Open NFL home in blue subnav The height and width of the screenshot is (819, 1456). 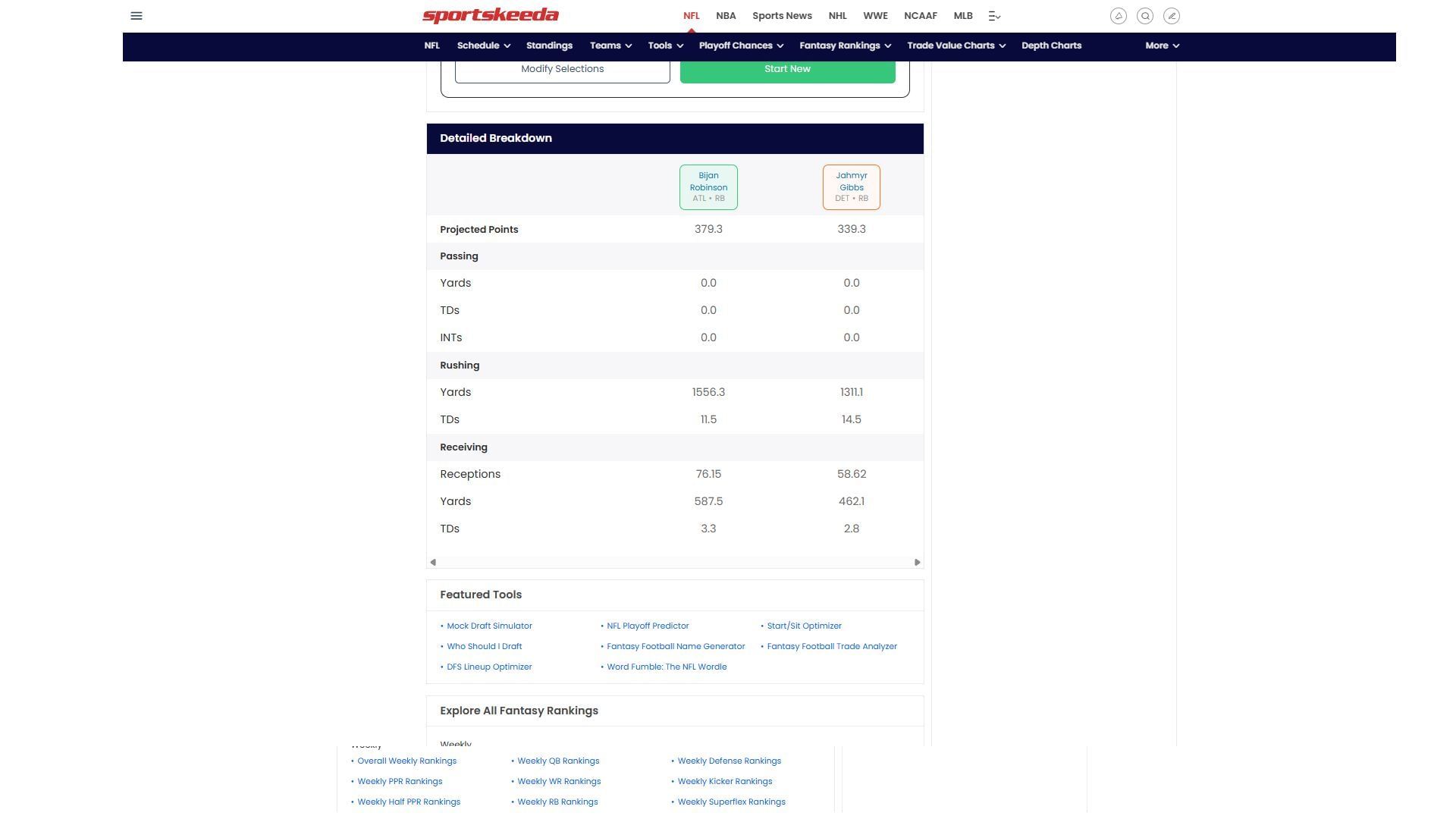point(431,45)
